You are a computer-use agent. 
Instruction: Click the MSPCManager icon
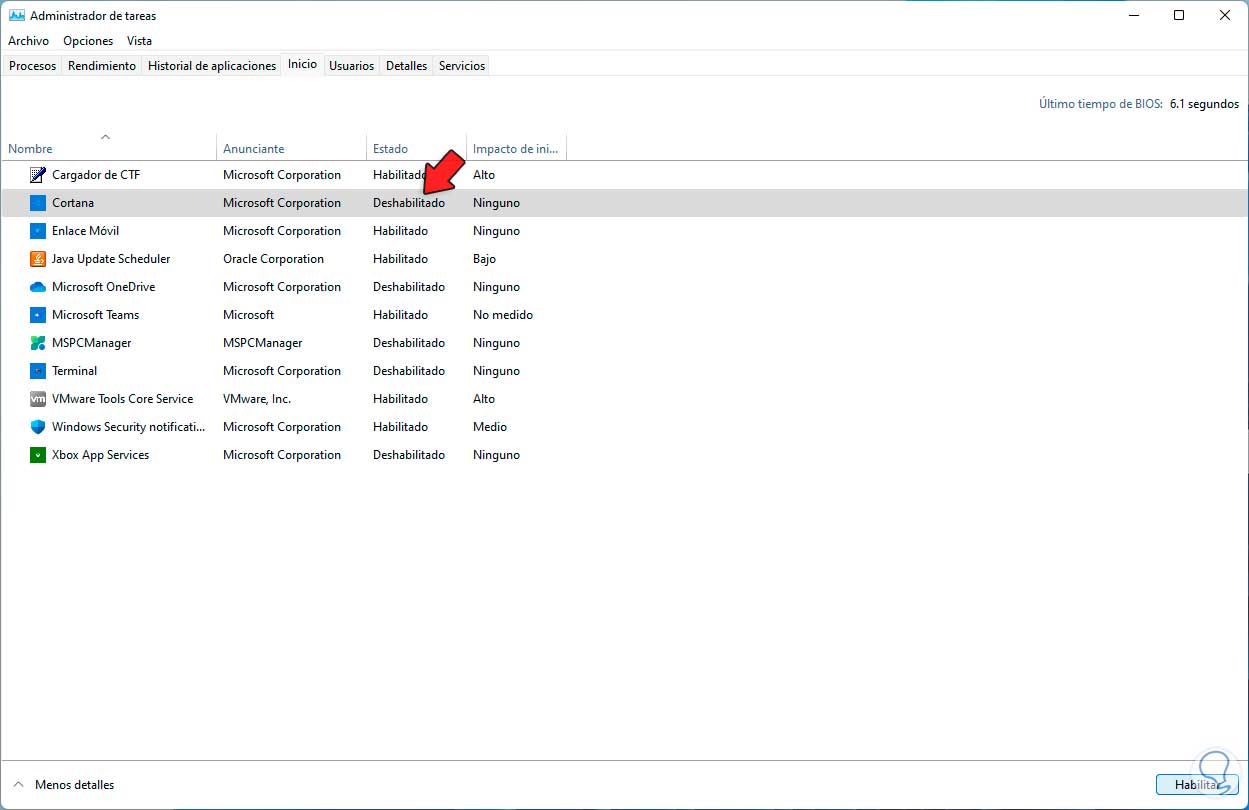tap(38, 343)
